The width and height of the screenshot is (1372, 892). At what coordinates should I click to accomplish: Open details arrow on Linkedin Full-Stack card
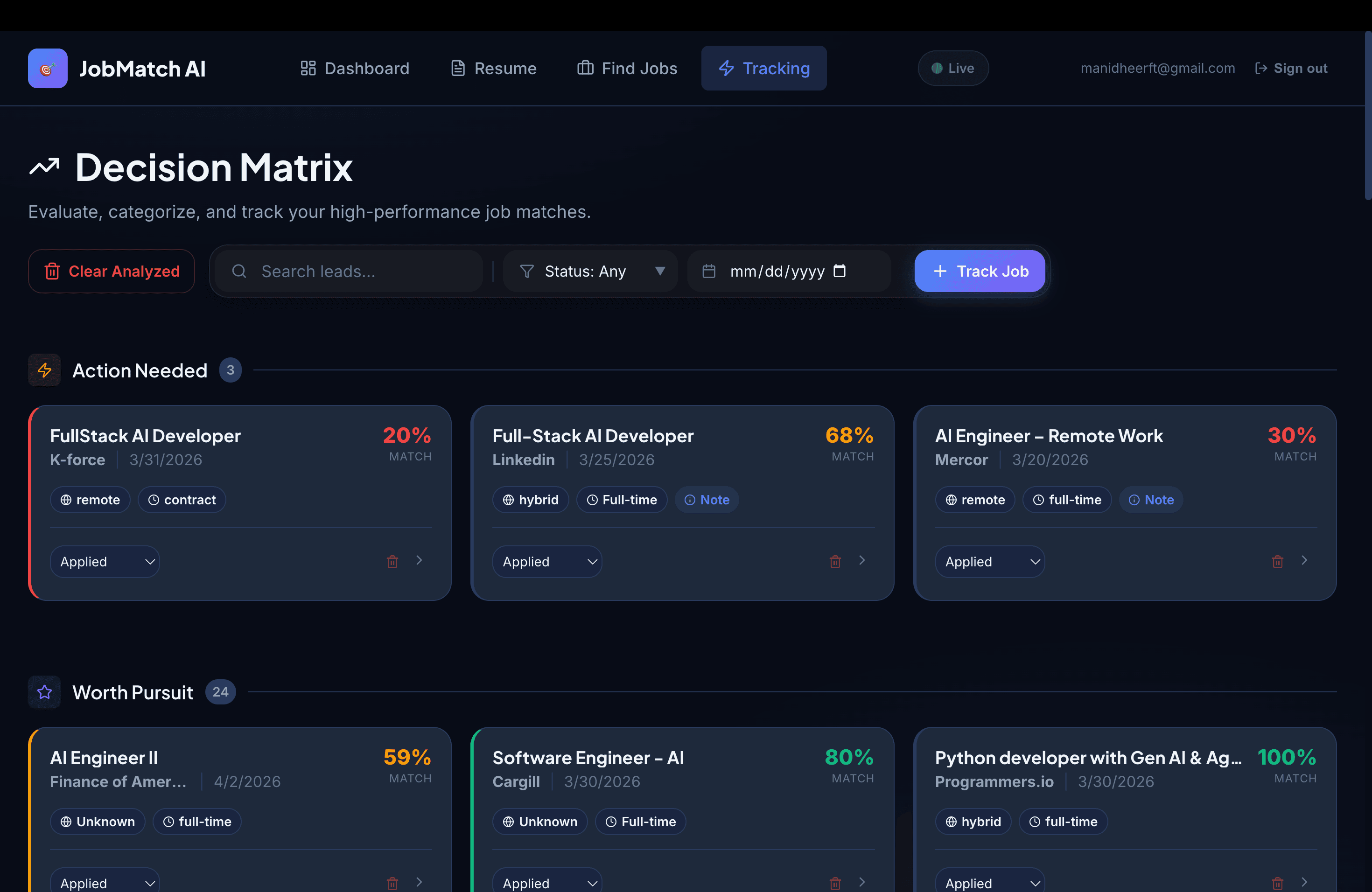862,561
